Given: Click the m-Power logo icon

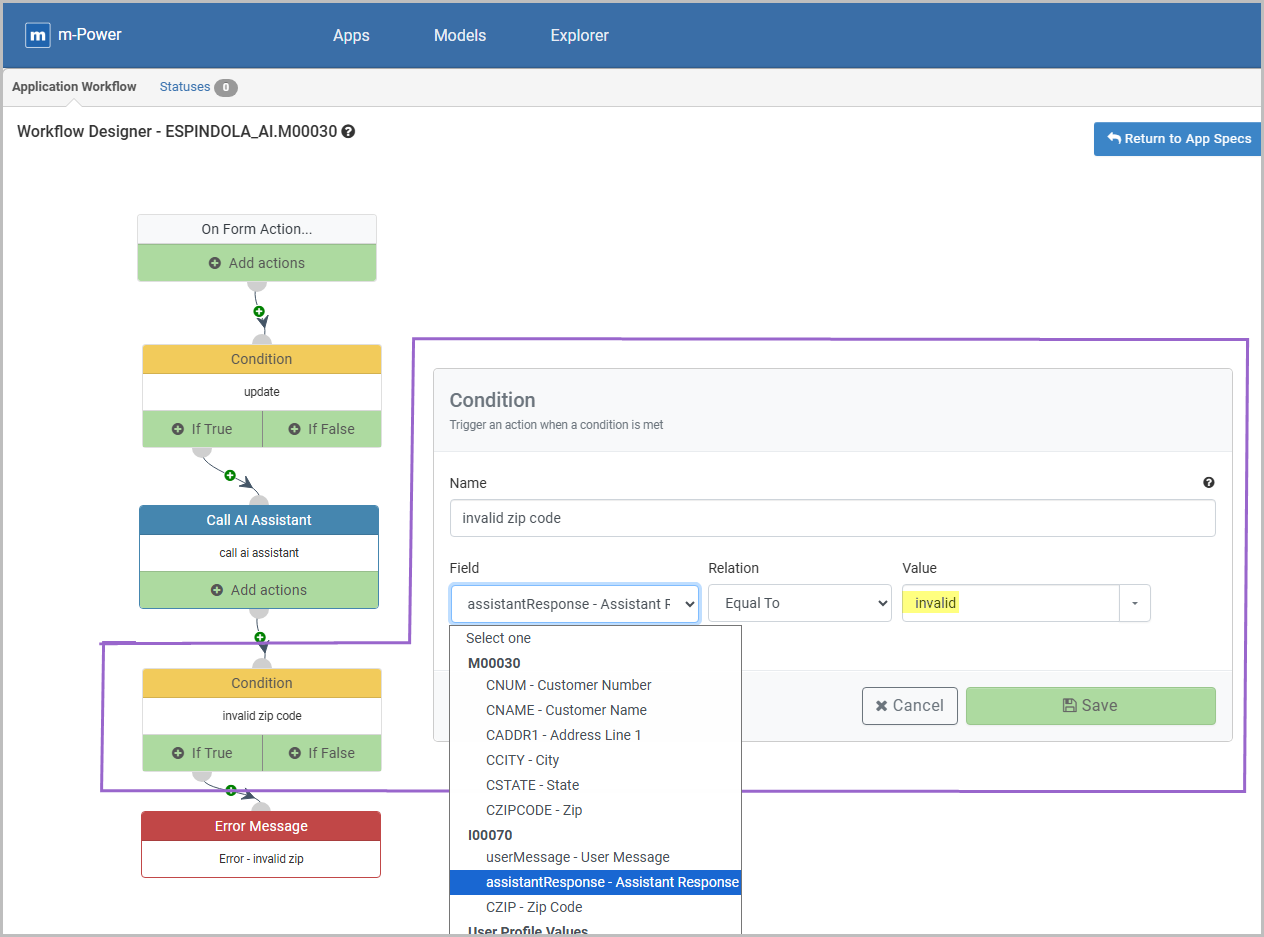Looking at the screenshot, I should click(x=38, y=35).
